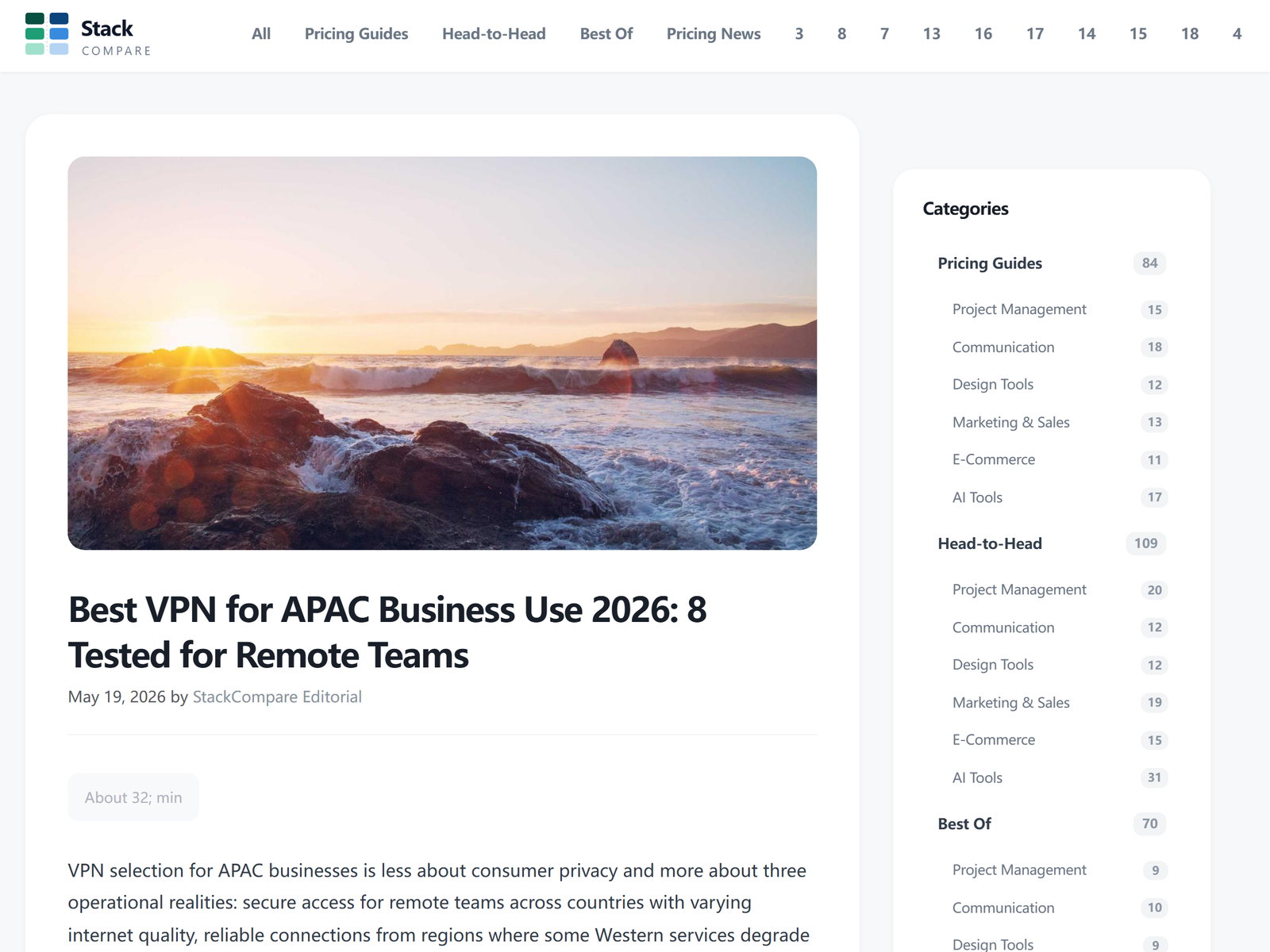
Task: Click nav item 4 in the header
Action: tap(1237, 34)
